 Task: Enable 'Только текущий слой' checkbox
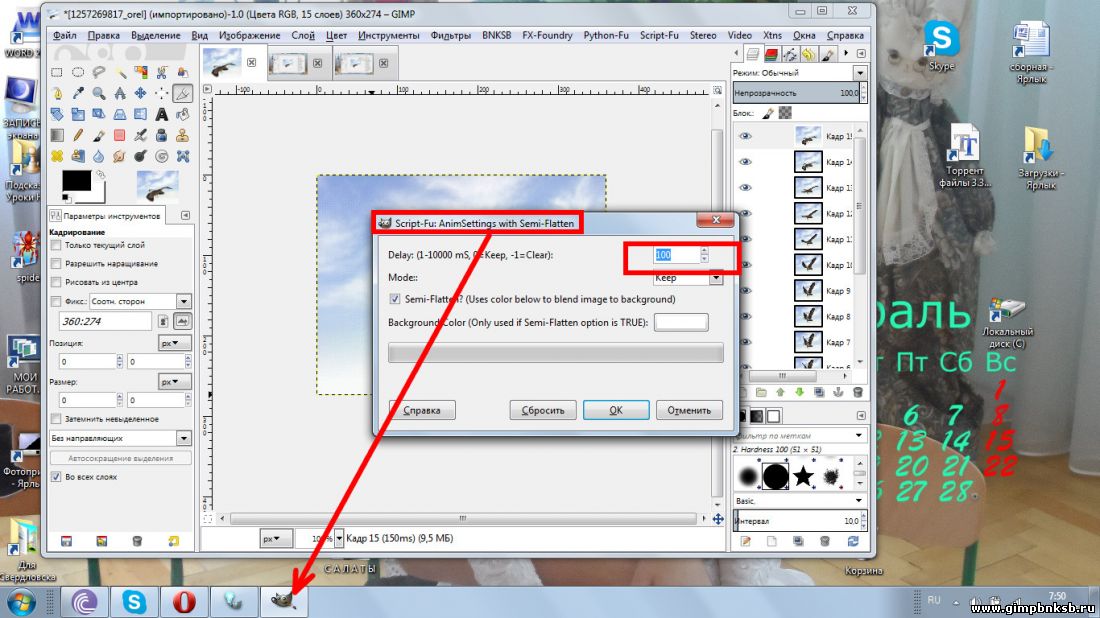point(56,245)
